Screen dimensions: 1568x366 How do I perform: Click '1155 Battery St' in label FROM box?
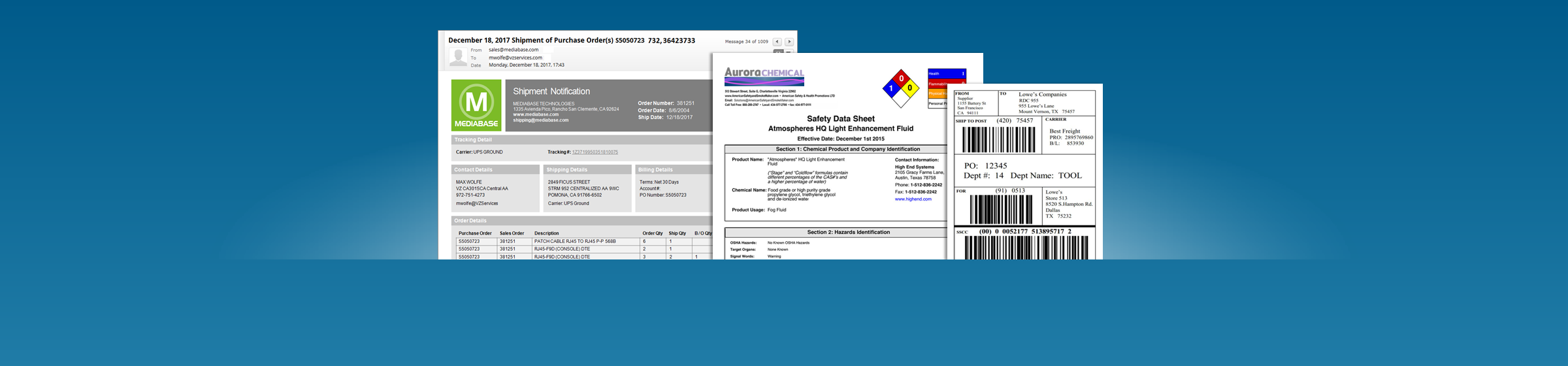970,103
